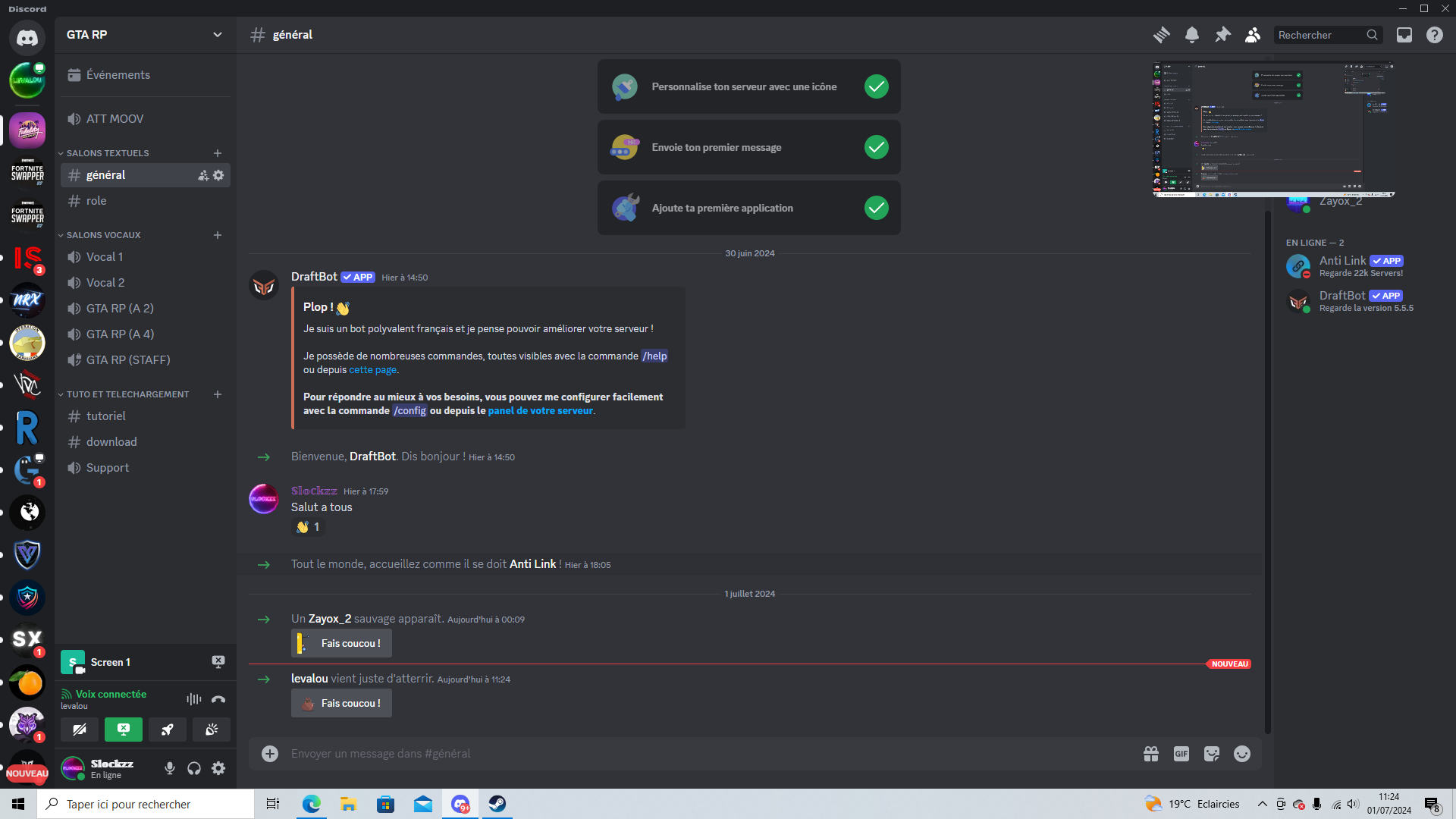Toggle camera on in voice panel
1456x819 pixels.
point(80,730)
